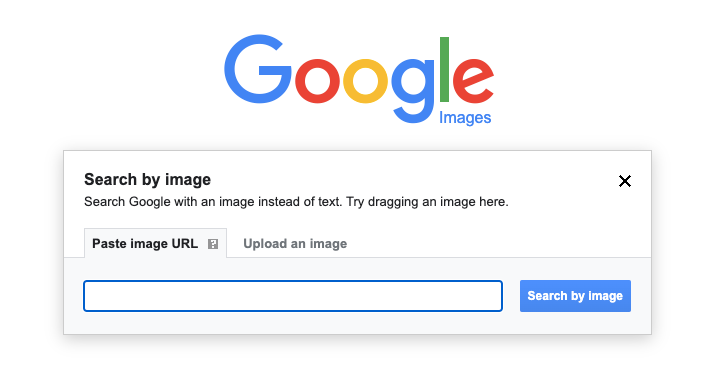The image size is (706, 370).
Task: Click the first red o in logo
Action: (317, 81)
